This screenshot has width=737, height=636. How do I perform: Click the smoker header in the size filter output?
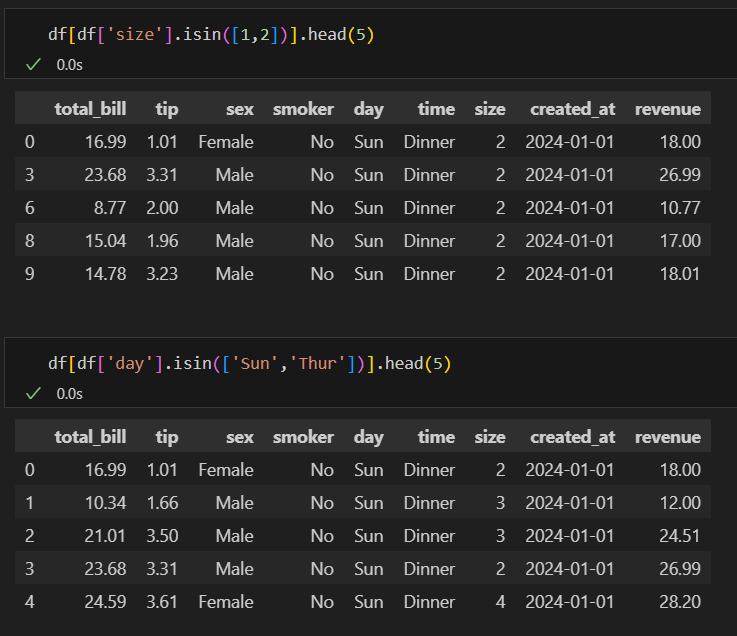click(303, 109)
